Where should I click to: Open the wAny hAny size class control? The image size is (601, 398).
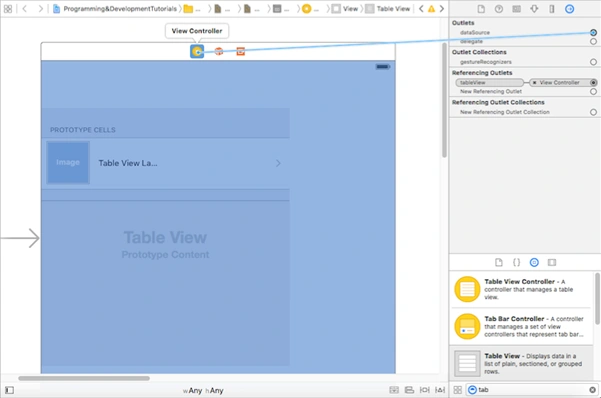click(x=203, y=390)
